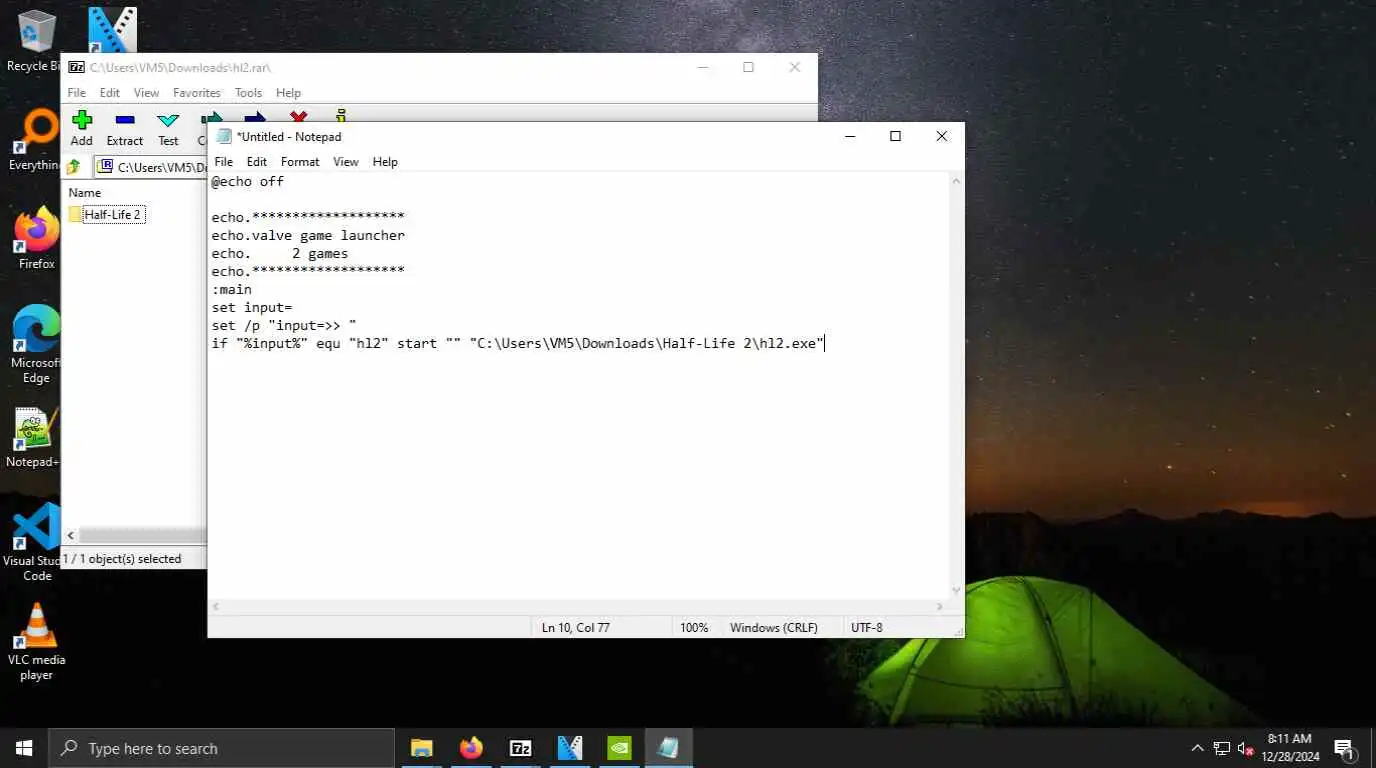Click the NVIDIA taskbar icon
The width and height of the screenshot is (1376, 768).
pyautogui.click(x=619, y=748)
